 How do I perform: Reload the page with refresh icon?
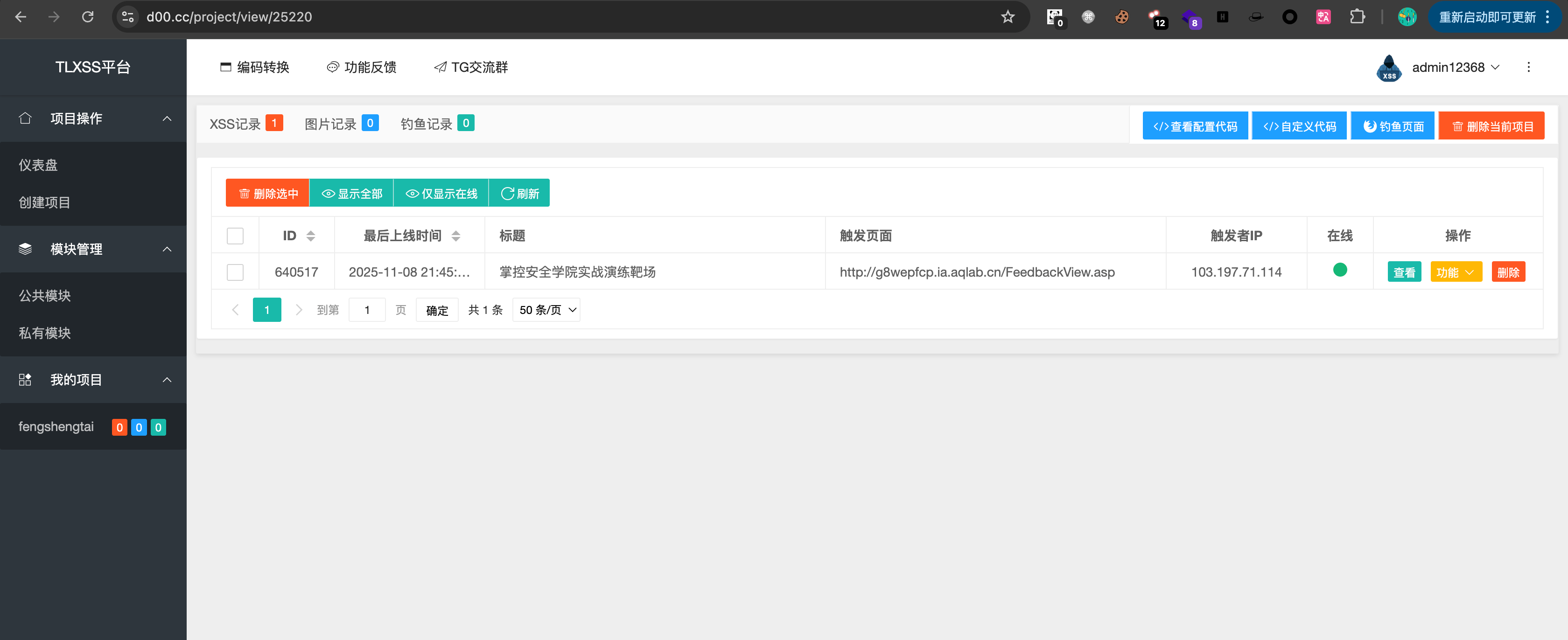click(x=88, y=17)
